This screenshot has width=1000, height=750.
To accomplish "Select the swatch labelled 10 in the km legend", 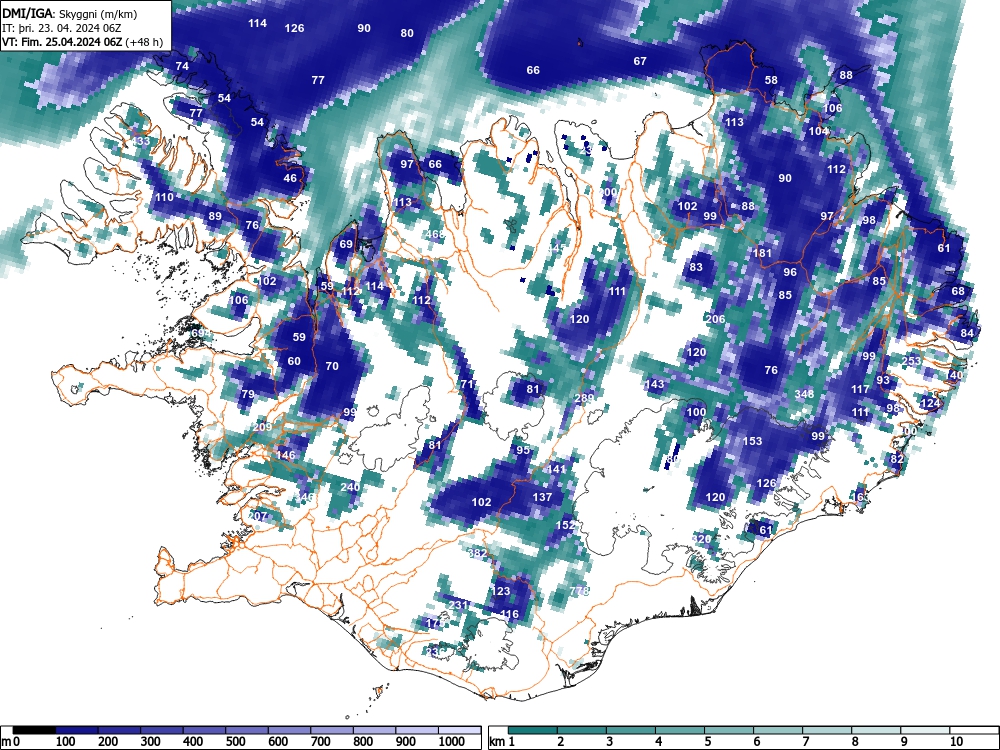I will pyautogui.click(x=974, y=730).
